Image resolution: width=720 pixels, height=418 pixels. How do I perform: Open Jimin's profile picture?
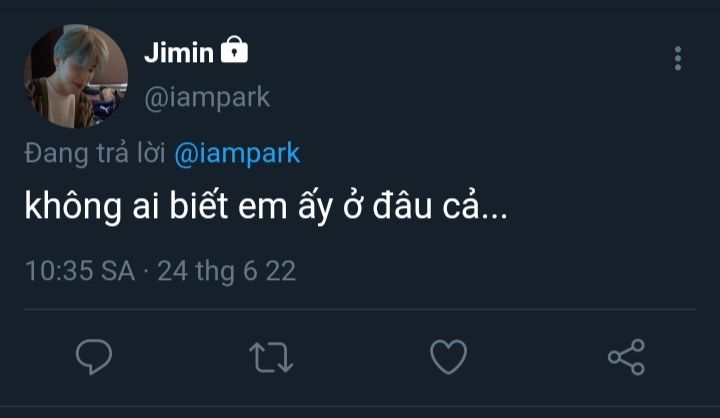pyautogui.click(x=76, y=77)
